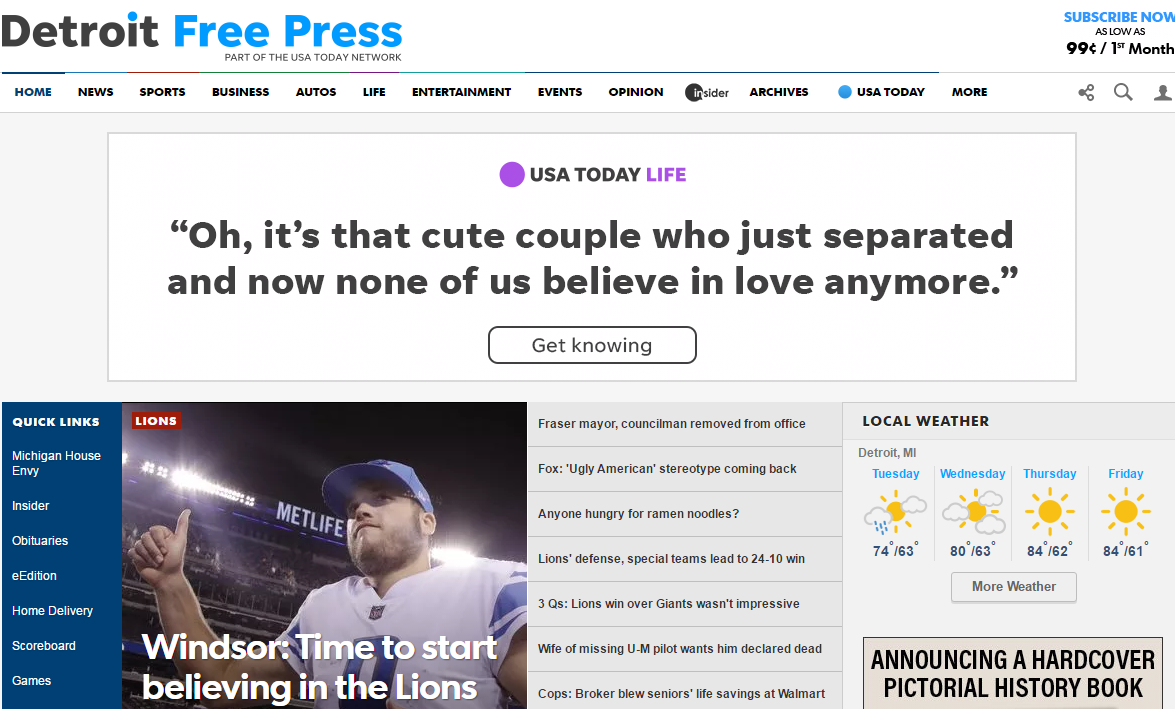This screenshot has width=1175, height=709.
Task: Click Tuesday's rainy weather icon
Action: click(895, 512)
